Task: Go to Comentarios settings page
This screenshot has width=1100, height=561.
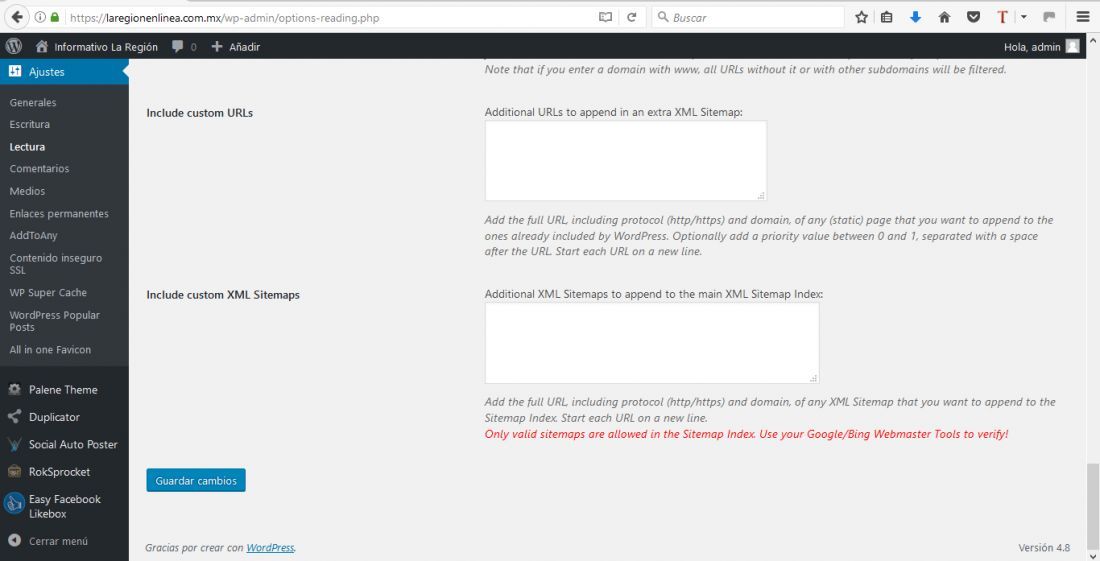Action: [x=39, y=169]
